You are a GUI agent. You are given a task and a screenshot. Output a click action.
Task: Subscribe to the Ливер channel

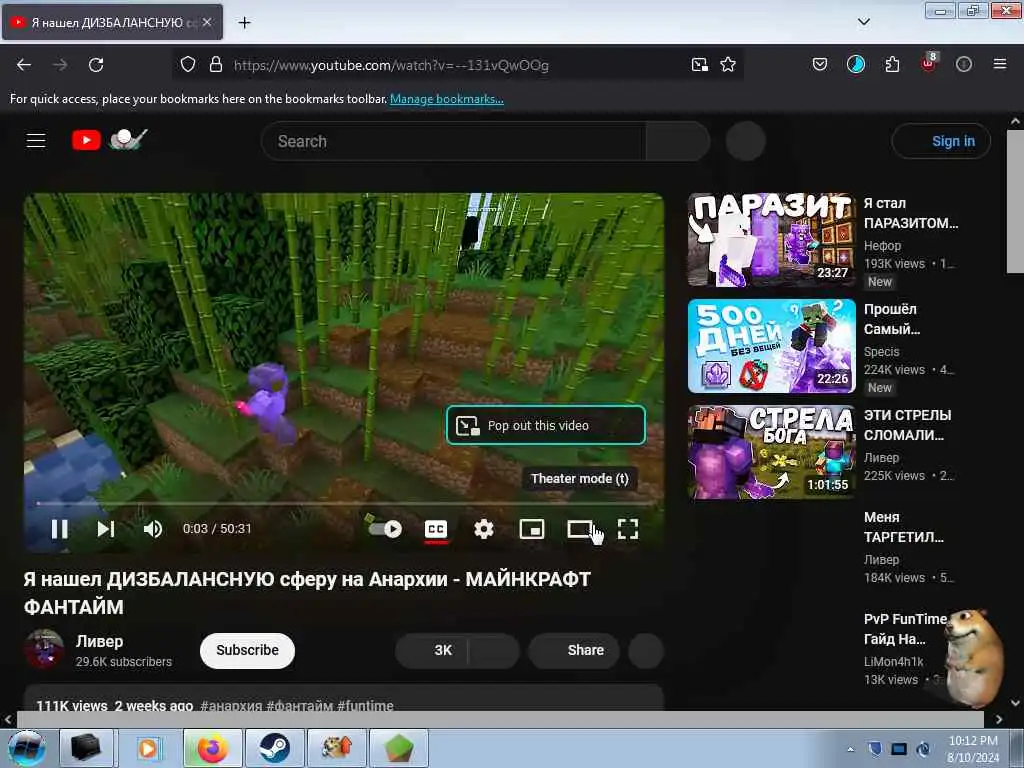coord(248,650)
